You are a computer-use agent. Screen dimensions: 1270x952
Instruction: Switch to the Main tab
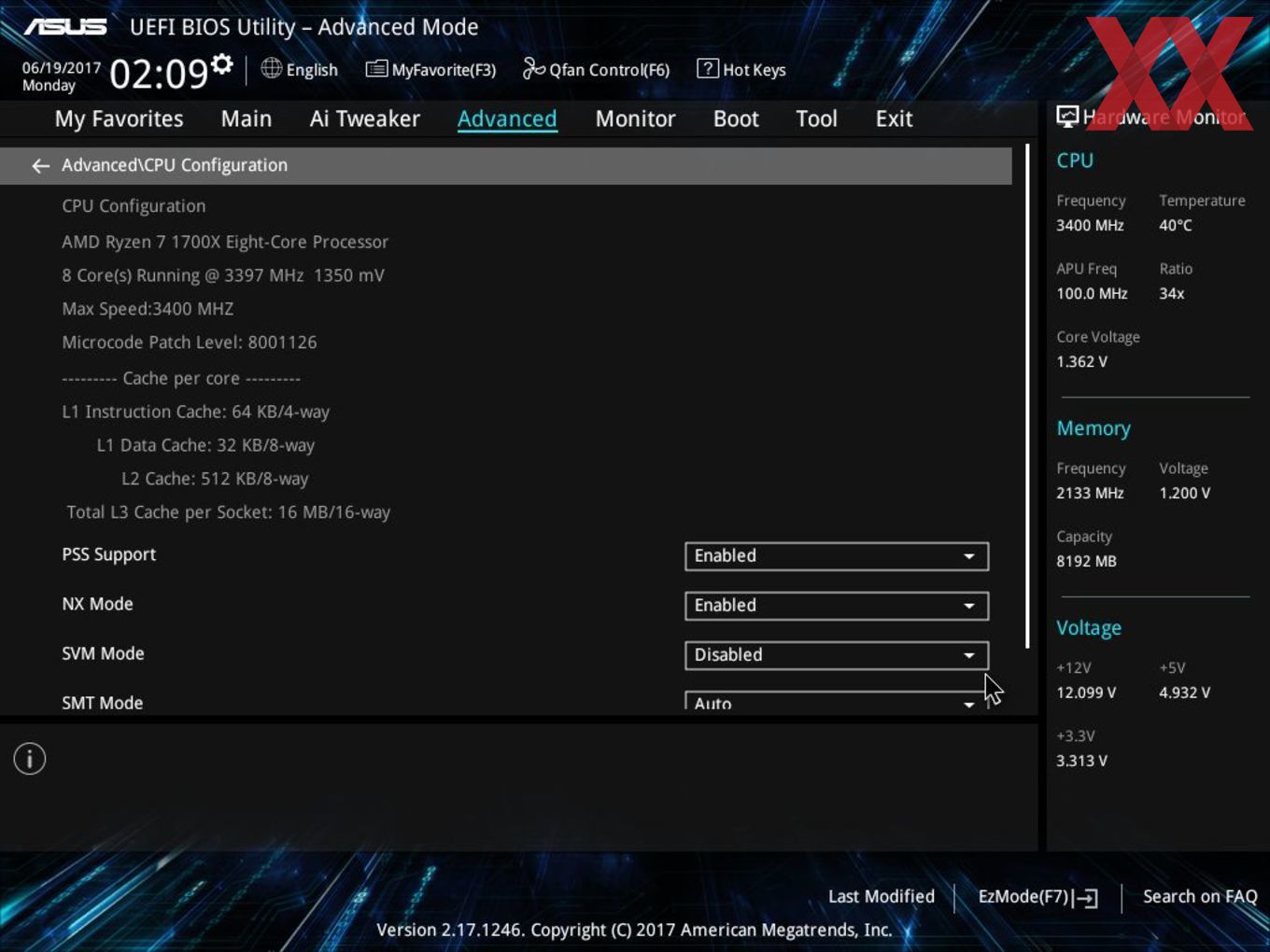247,119
